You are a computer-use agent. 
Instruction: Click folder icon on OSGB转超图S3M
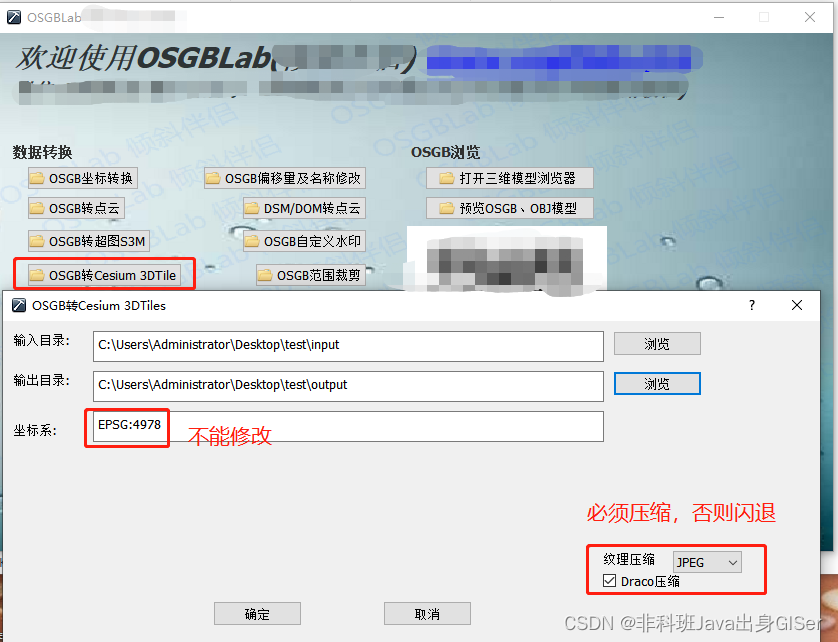tap(37, 242)
